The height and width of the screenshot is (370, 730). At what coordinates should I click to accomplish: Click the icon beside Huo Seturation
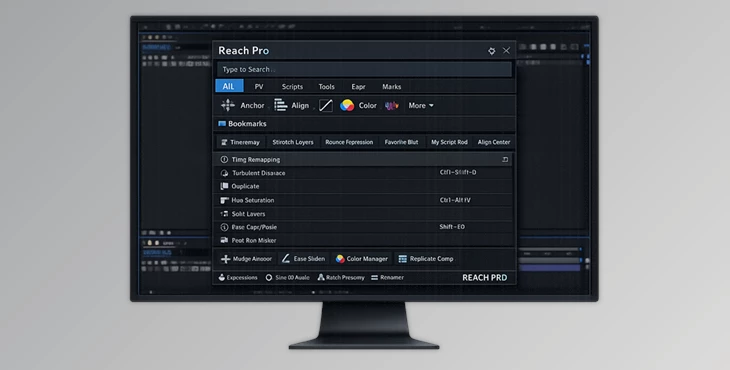224,200
